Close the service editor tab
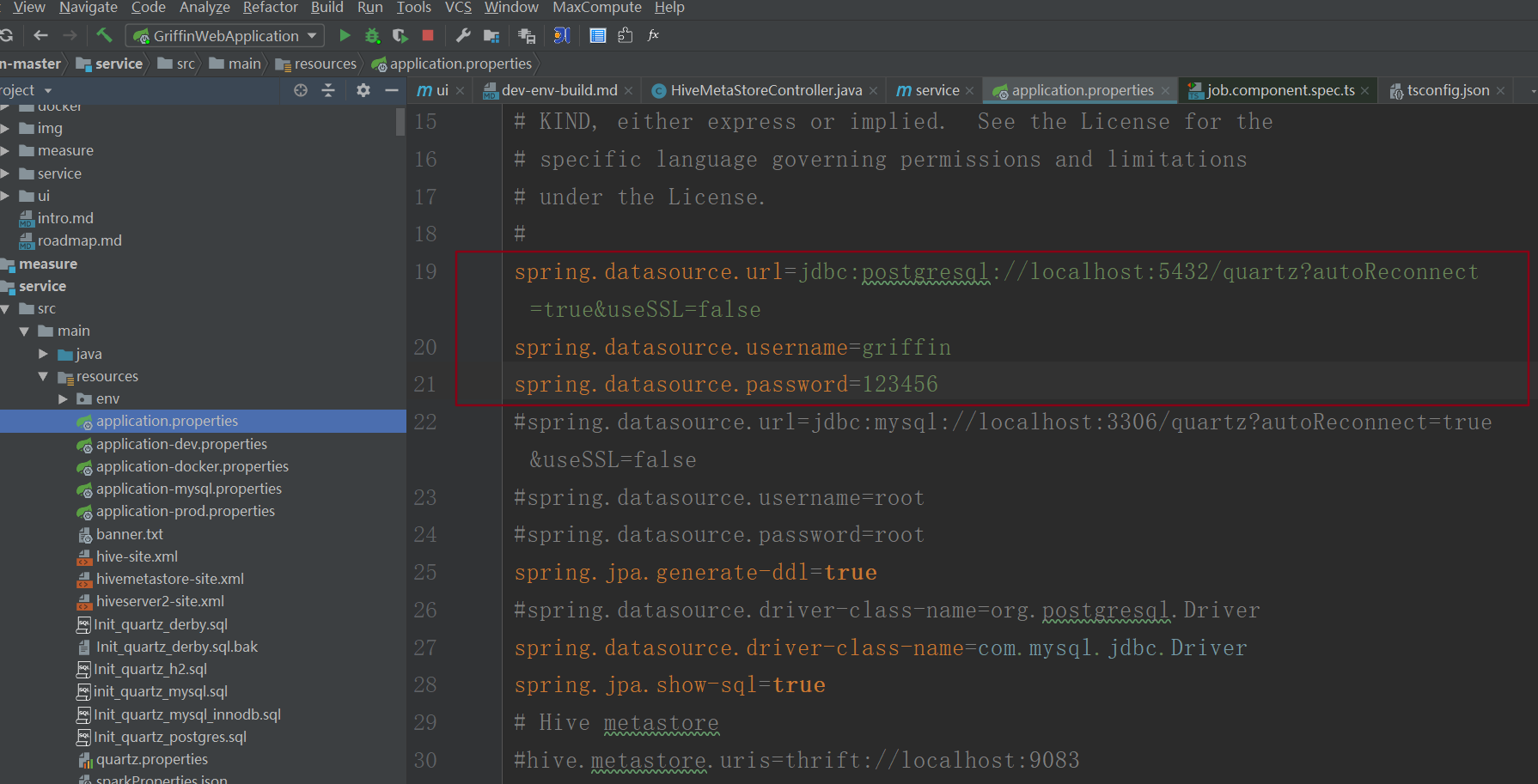The image size is (1538, 784). (970, 91)
